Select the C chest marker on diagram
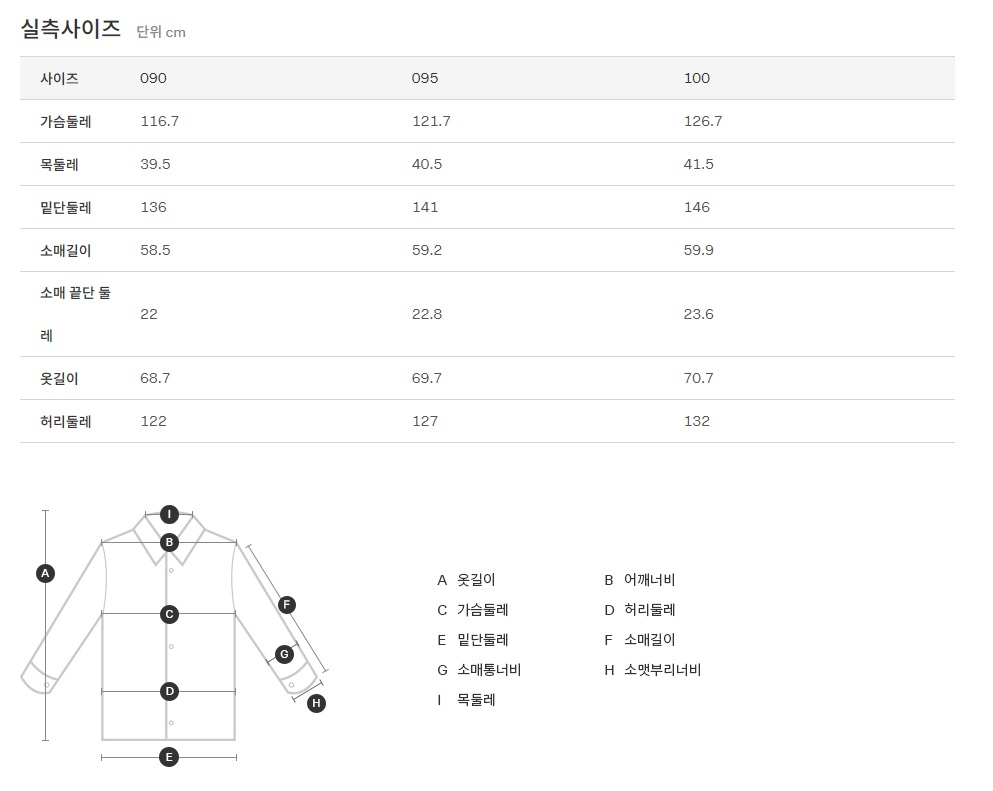This screenshot has width=993, height=791. click(x=170, y=614)
